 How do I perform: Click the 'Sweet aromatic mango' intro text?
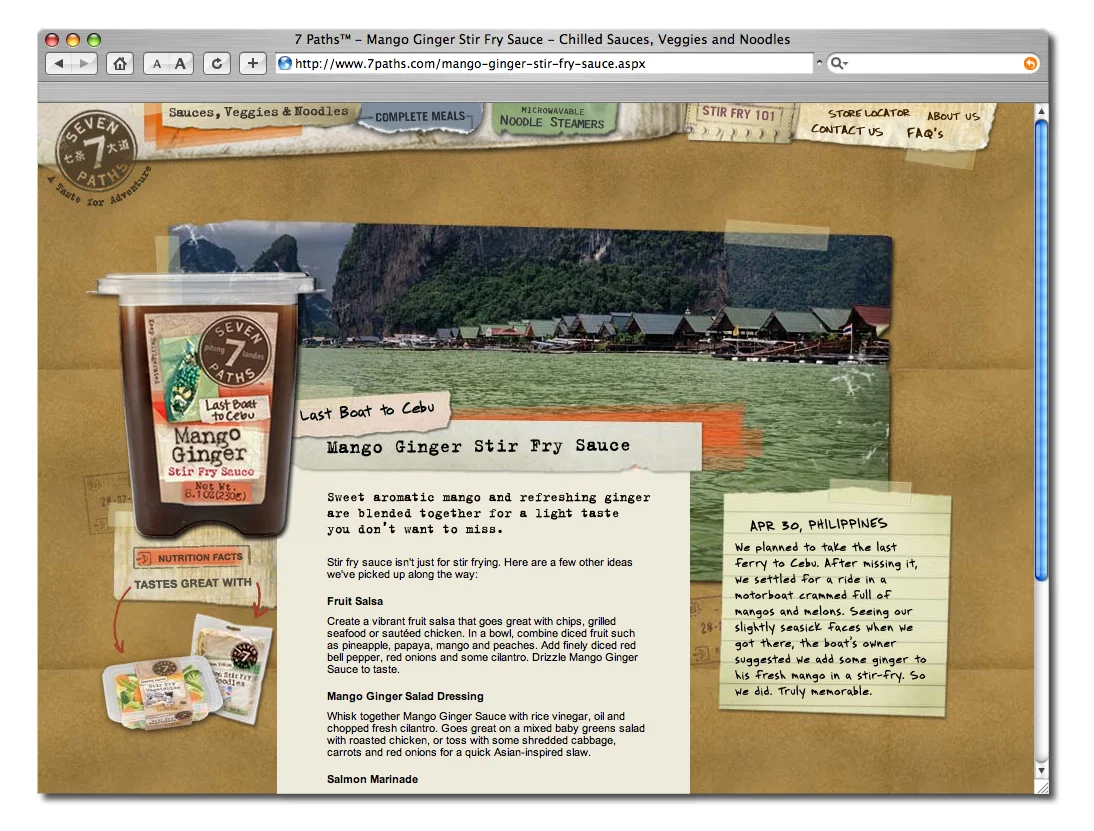488,513
